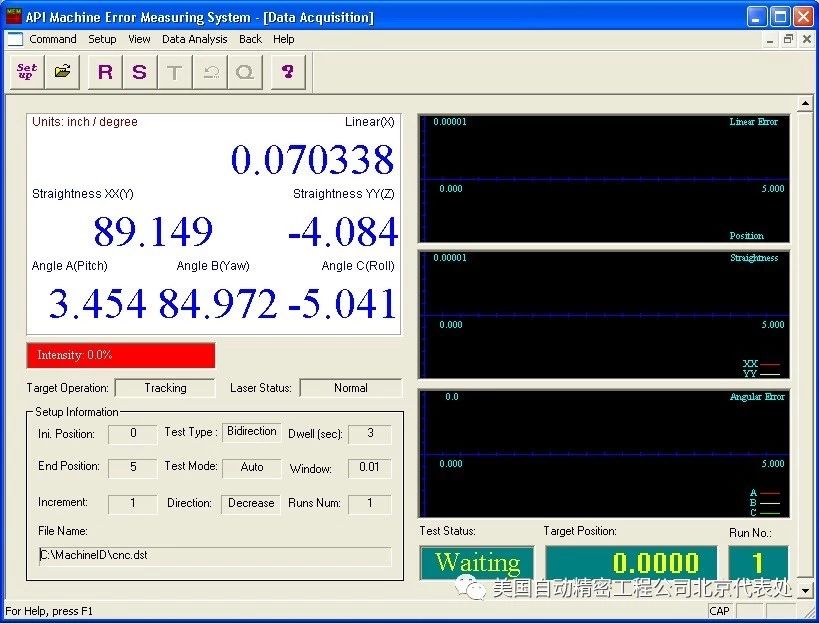Open file with the folder toolbar icon
The image size is (819, 624).
pos(62,72)
